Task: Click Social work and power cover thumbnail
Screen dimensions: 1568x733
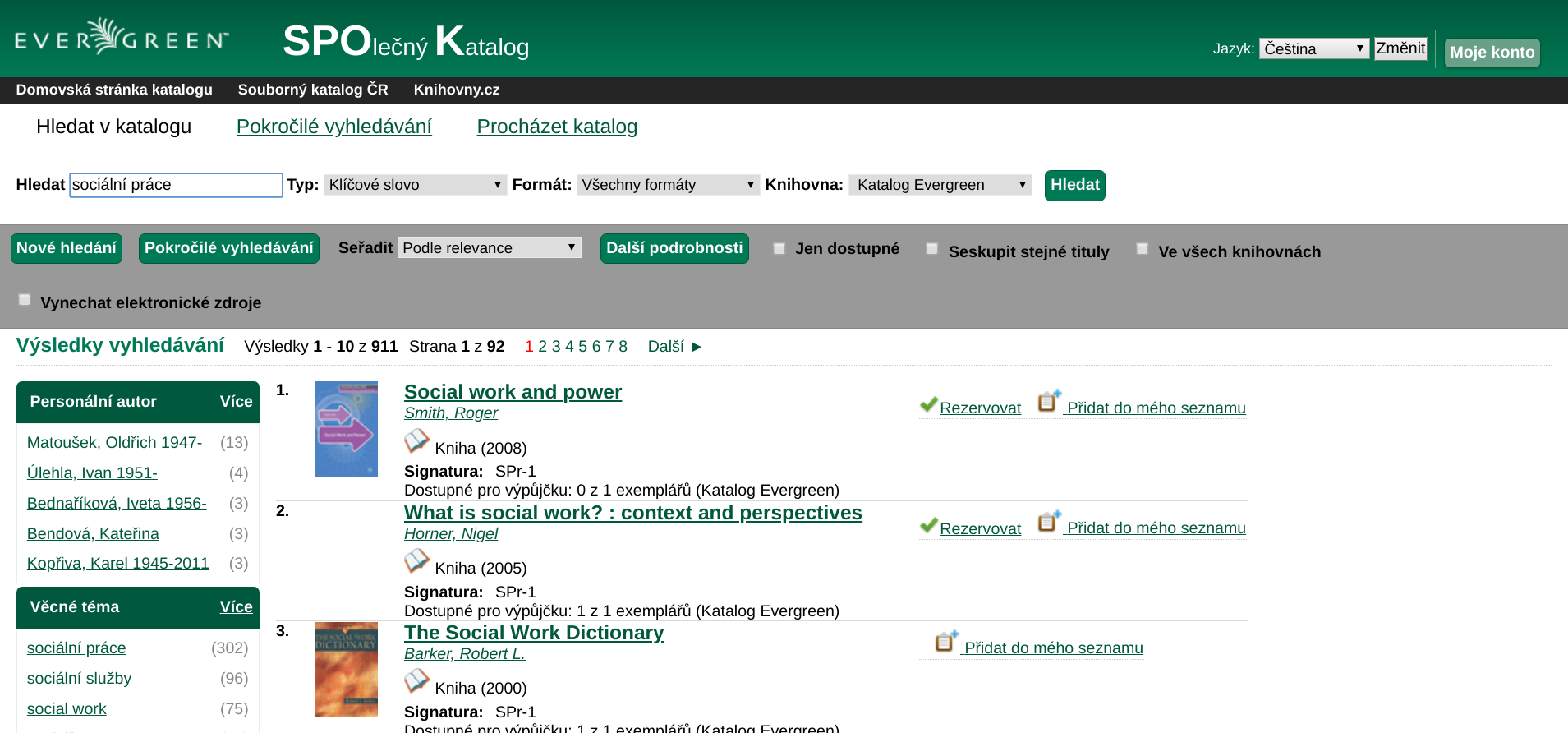Action: coord(346,429)
